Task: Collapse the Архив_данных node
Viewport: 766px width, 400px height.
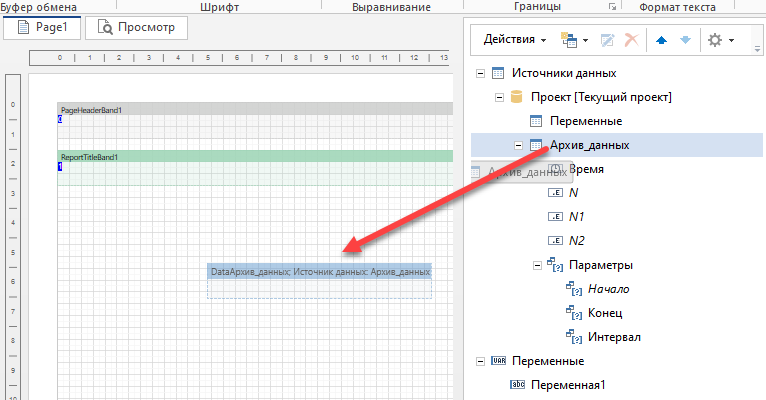Action: 519,146
